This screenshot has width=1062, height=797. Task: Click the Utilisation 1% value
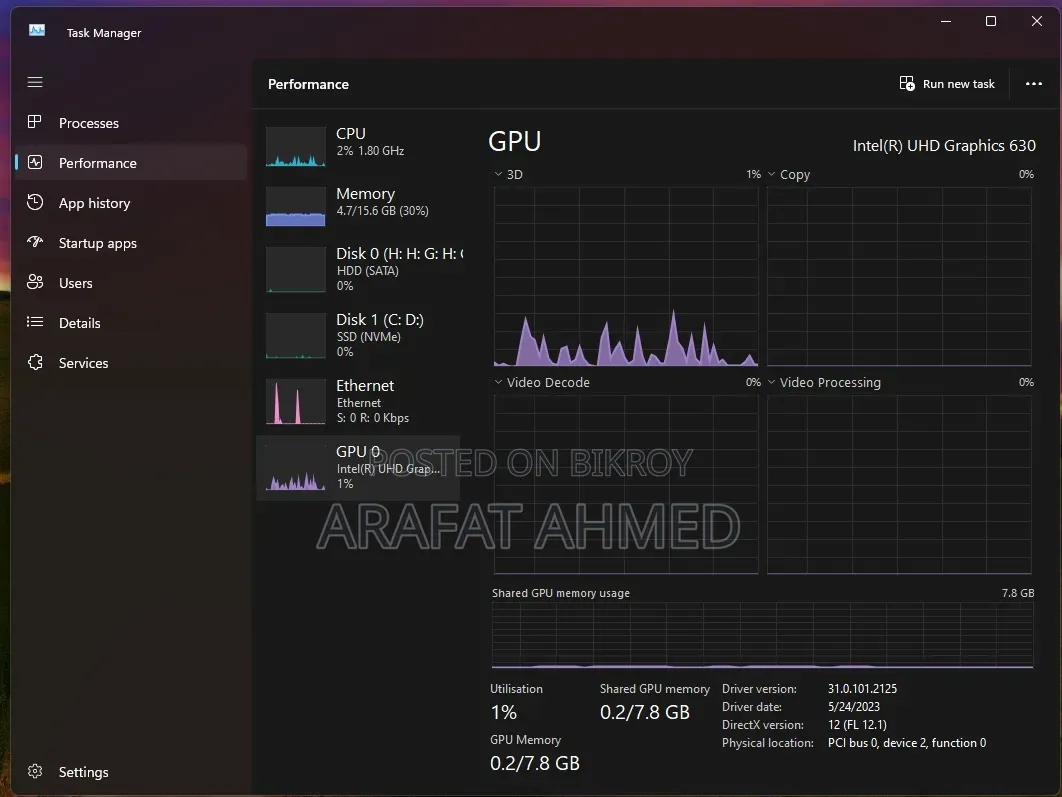[x=503, y=712]
